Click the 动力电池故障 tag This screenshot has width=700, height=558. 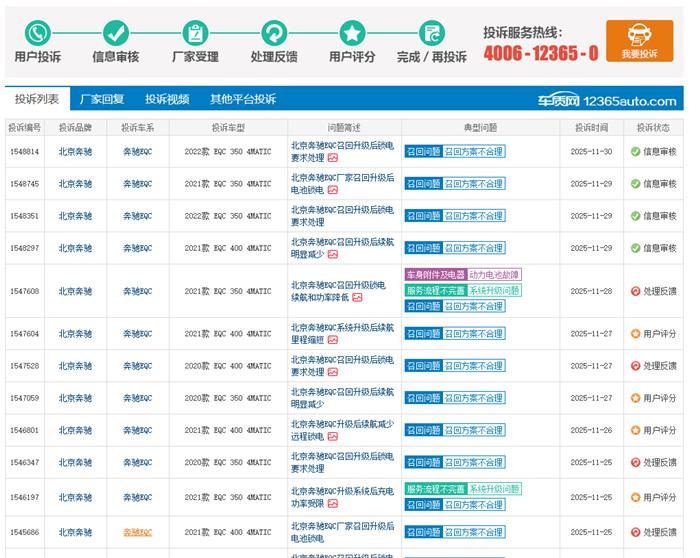click(495, 274)
